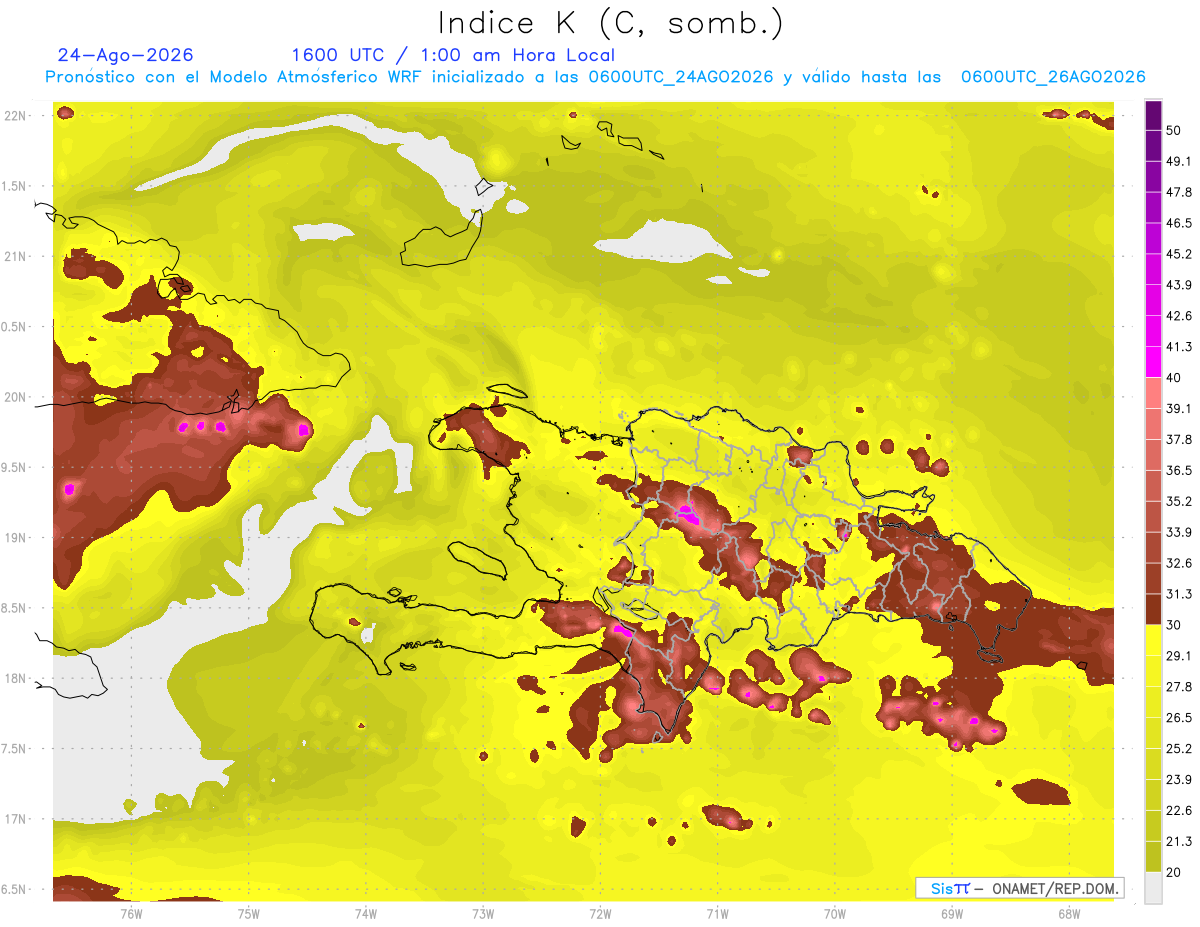Image resolution: width=1200 pixels, height=927 pixels.
Task: Click the color bar value '20'
Action: click(1174, 873)
